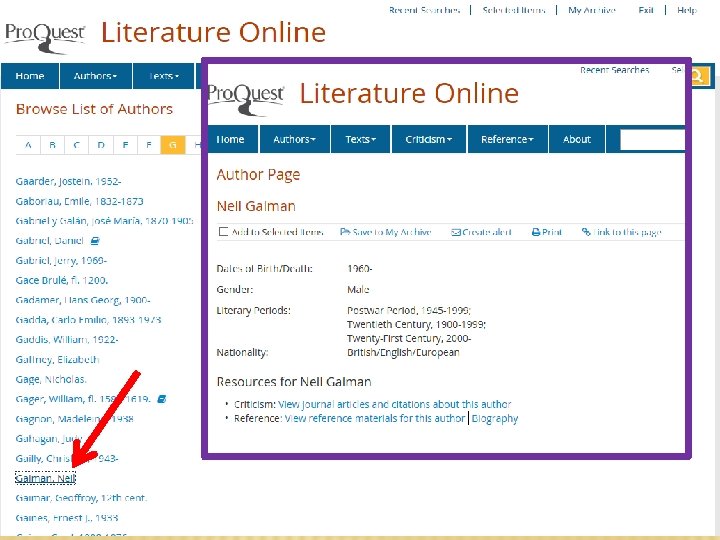Click Recent Searches in the Author Page window

(x=614, y=70)
